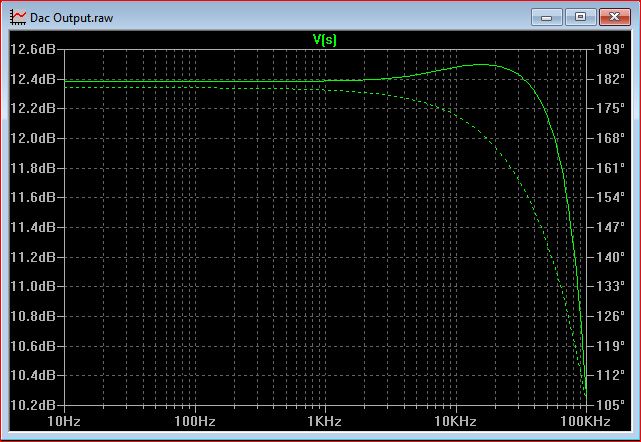
Task: Click the 133° phase axis label
Action: tap(611, 286)
